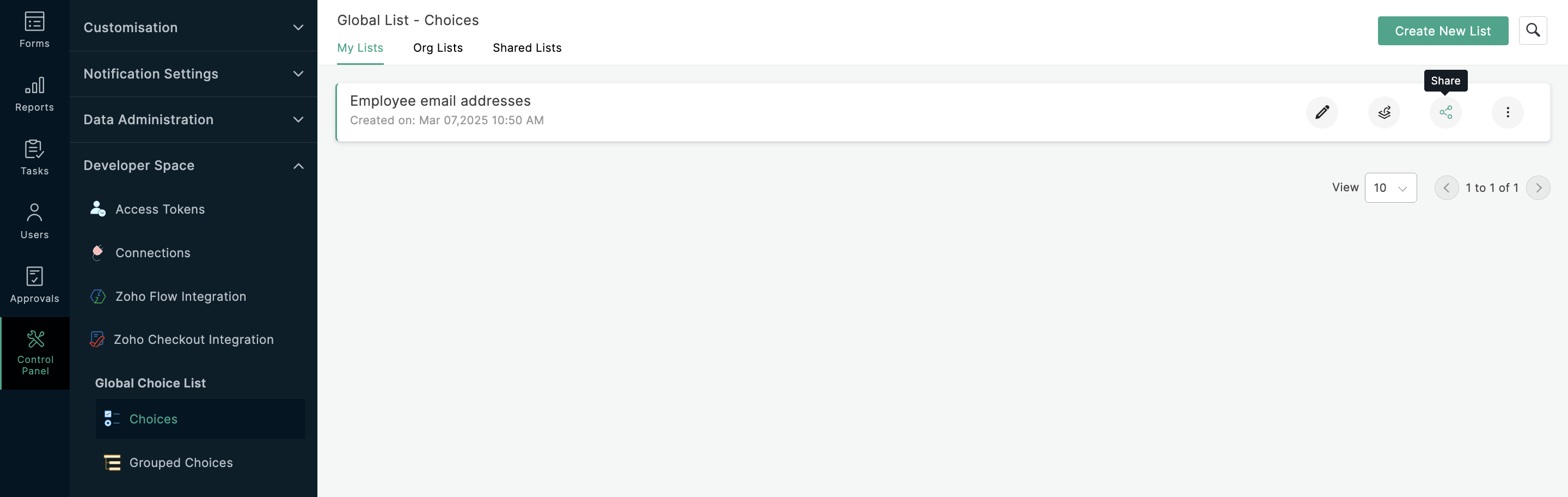The width and height of the screenshot is (1568, 497).
Task: Click the Share icon on the list row
Action: pos(1445,112)
